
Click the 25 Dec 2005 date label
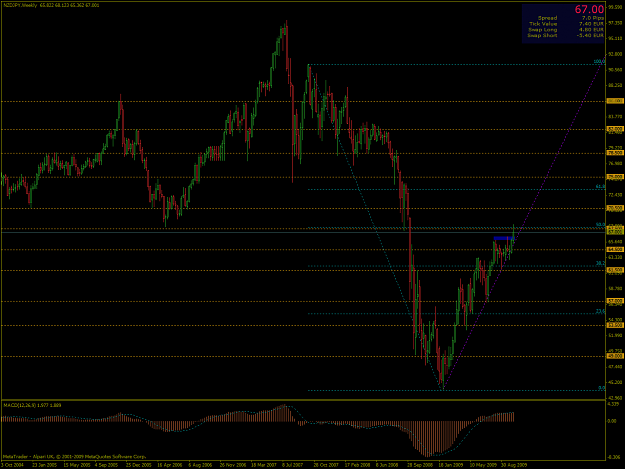(x=139, y=465)
